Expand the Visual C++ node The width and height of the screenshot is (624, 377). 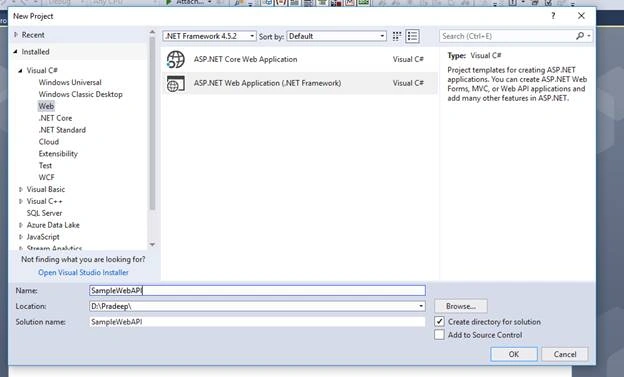click(21, 201)
